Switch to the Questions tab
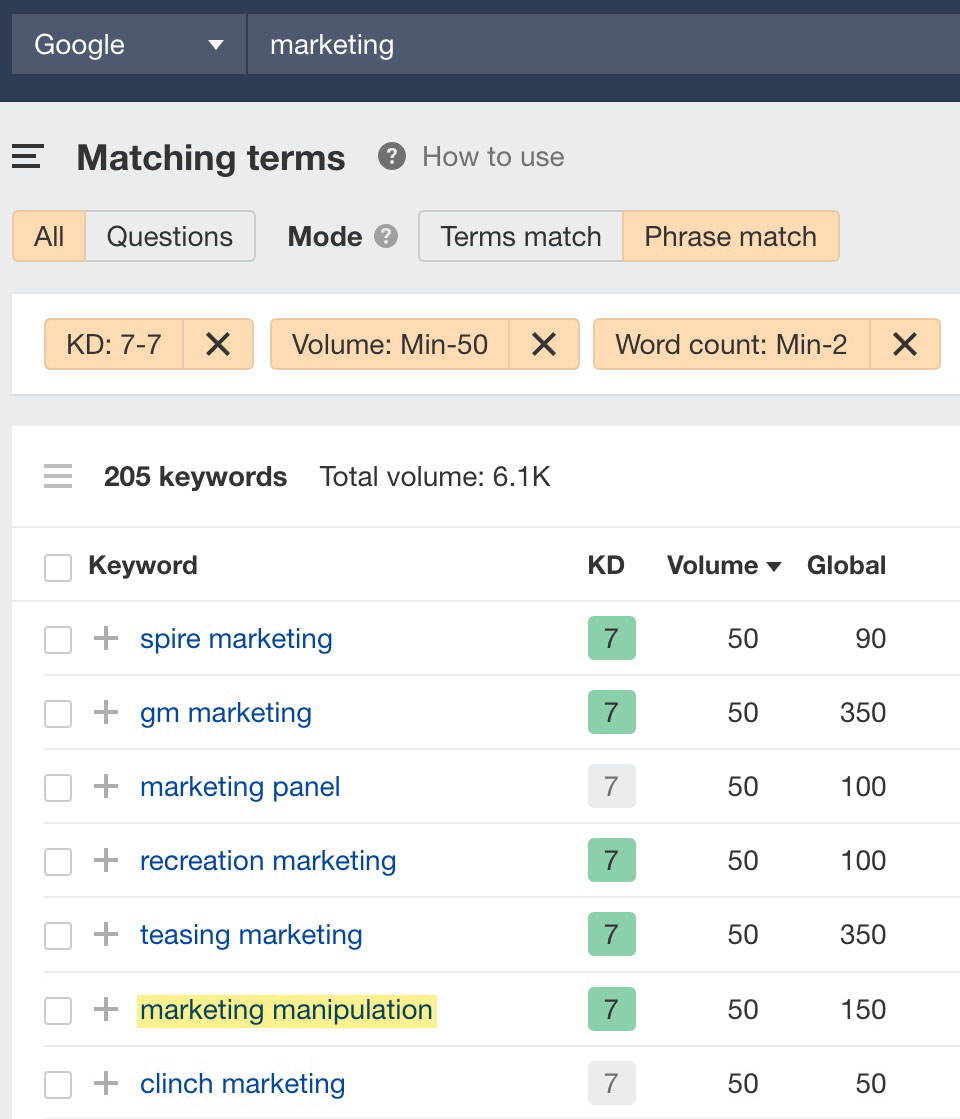This screenshot has height=1119, width=960. pyautogui.click(x=169, y=237)
